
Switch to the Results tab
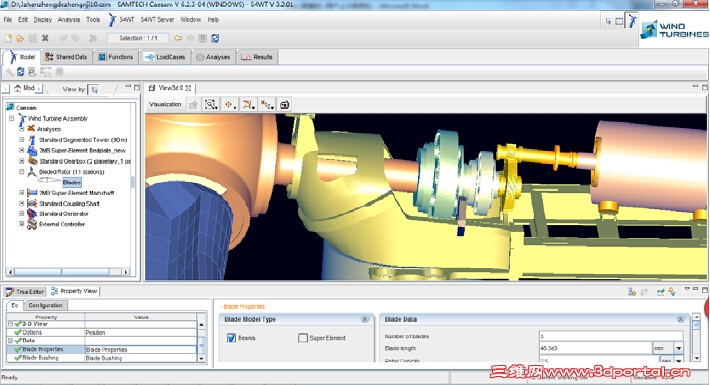[257, 57]
